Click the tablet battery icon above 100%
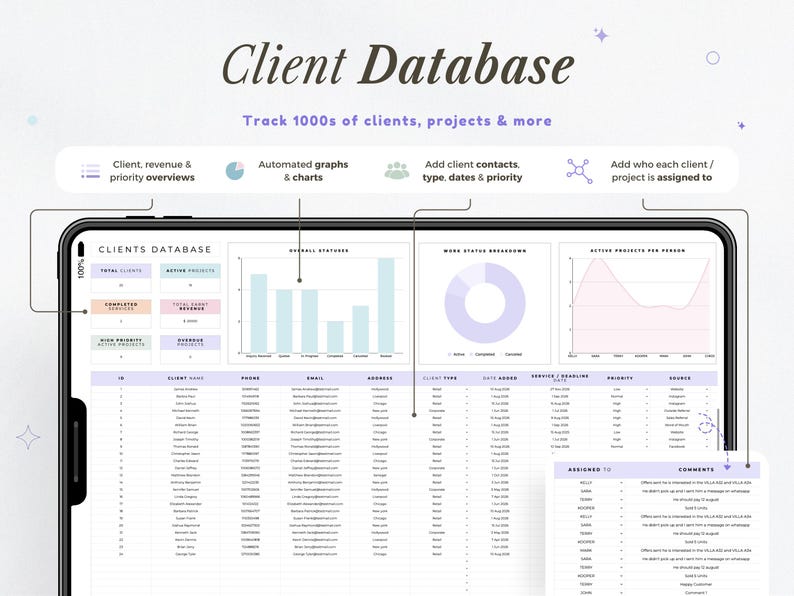 81,250
